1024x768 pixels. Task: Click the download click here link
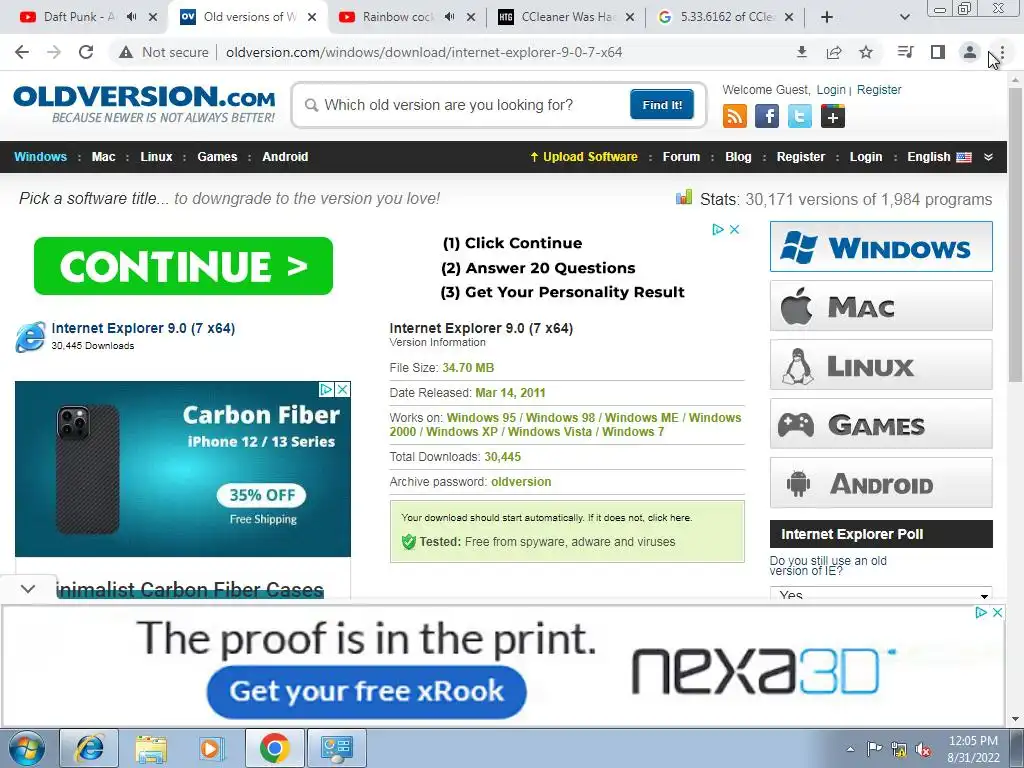pos(669,517)
